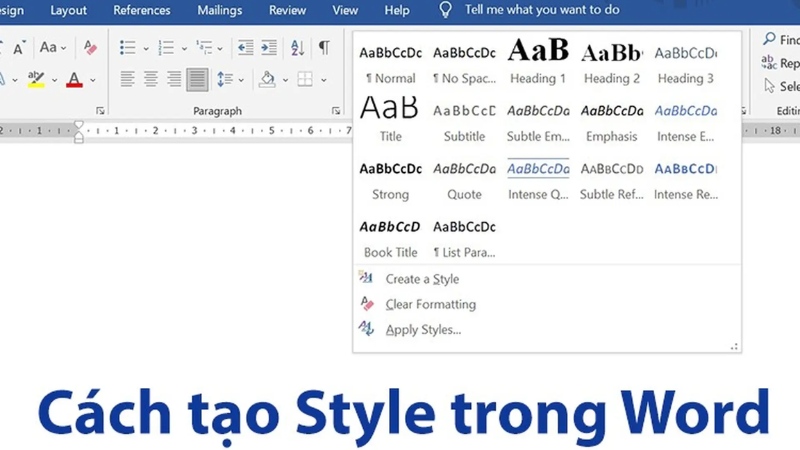
Task: Click the Increase Indent icon
Action: tap(269, 48)
